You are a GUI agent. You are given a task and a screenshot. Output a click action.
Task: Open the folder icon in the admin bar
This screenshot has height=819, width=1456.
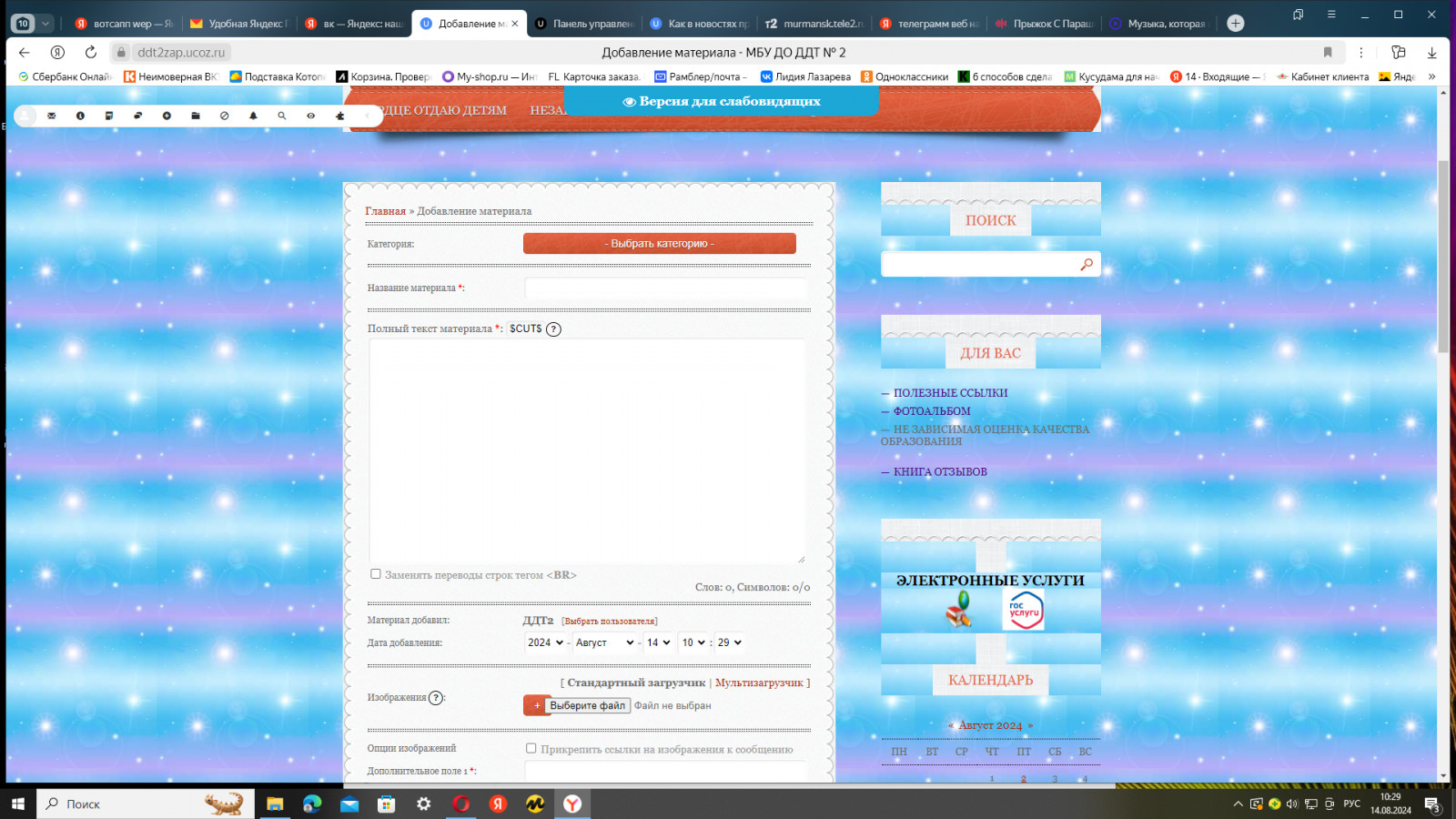tap(196, 116)
